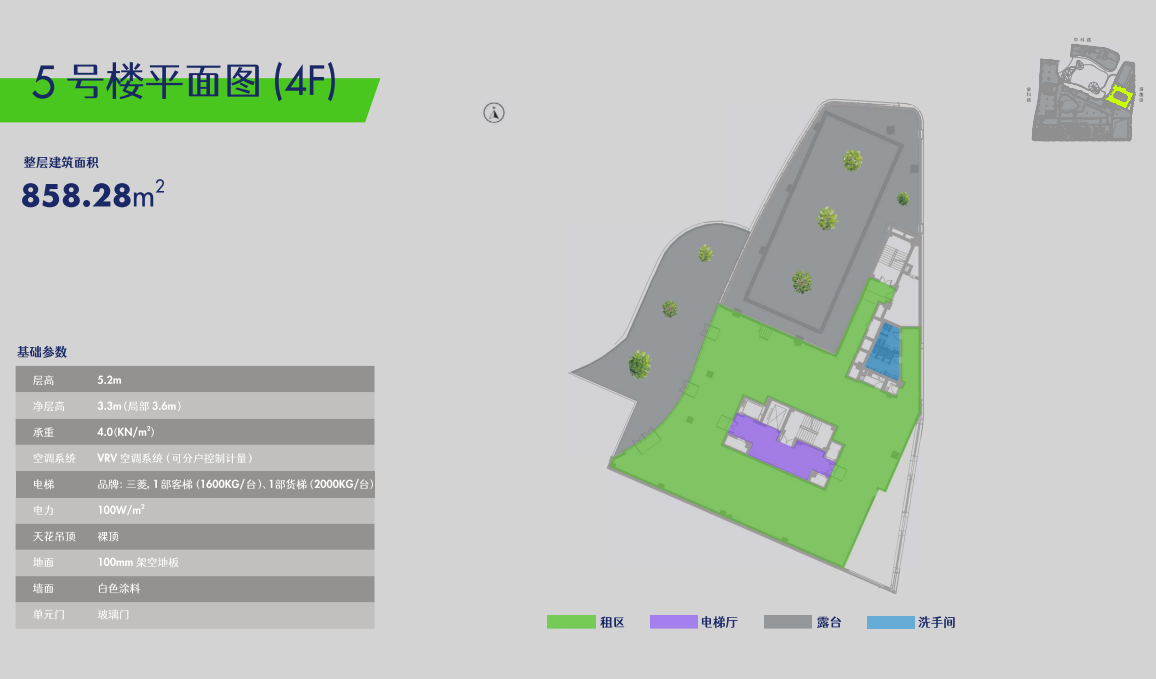Click the 5号楼平面图 (4F) title banner
This screenshot has width=1156, height=679.
tap(185, 84)
